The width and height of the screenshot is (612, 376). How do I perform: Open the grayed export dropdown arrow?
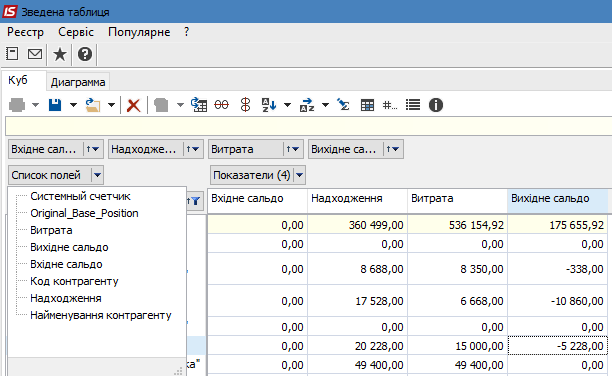180,105
